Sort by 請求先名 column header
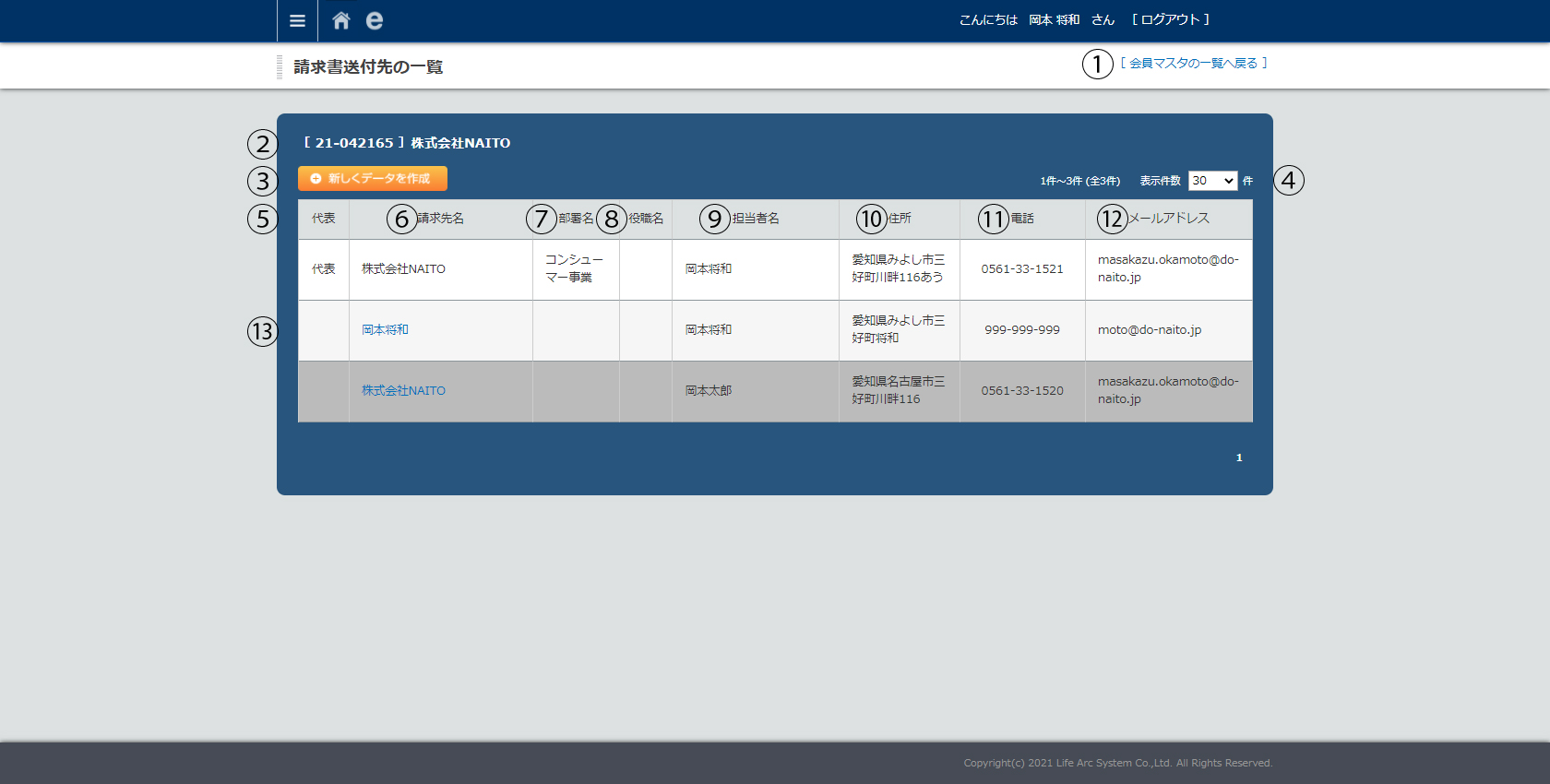 (x=440, y=219)
